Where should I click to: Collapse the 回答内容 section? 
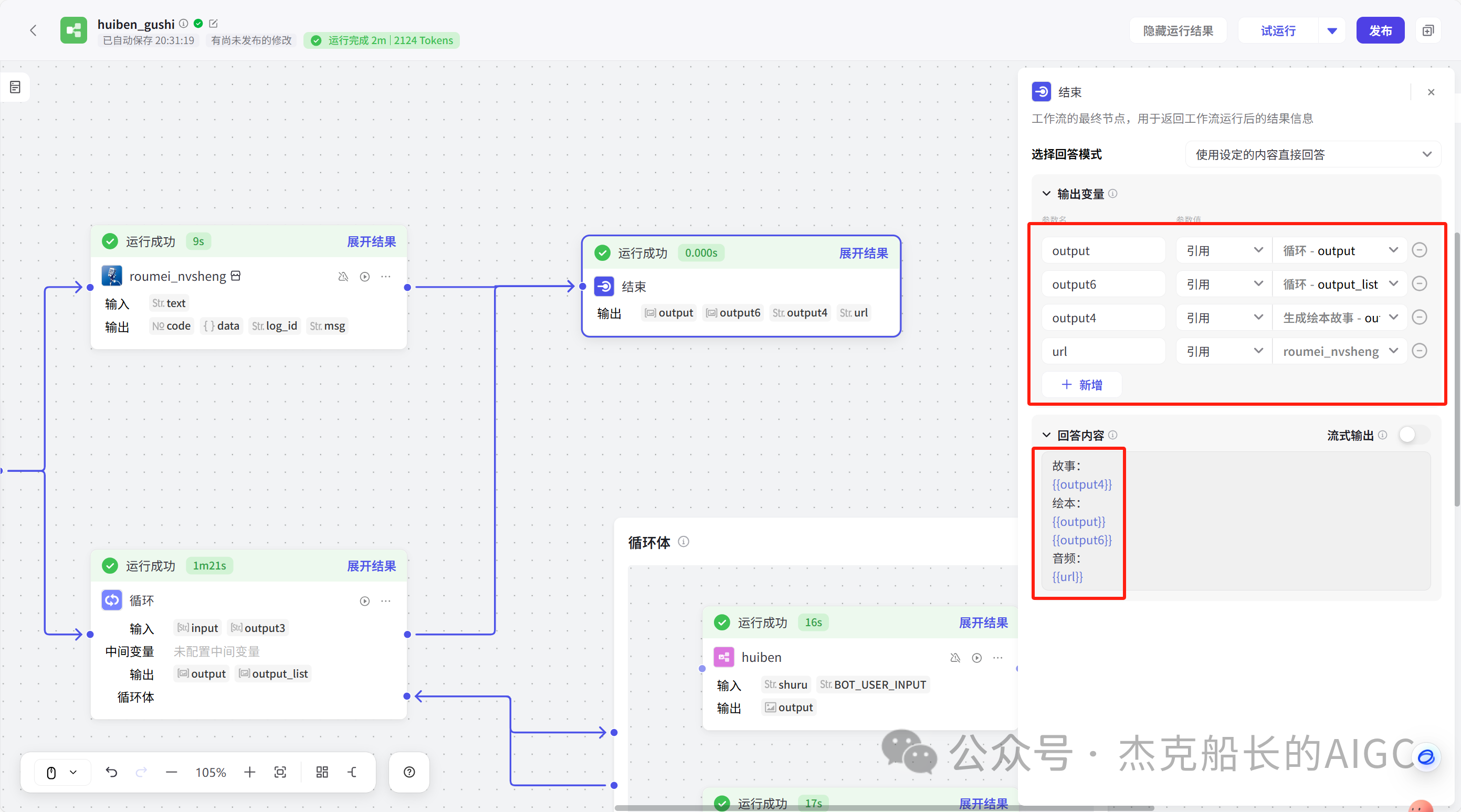[1046, 435]
